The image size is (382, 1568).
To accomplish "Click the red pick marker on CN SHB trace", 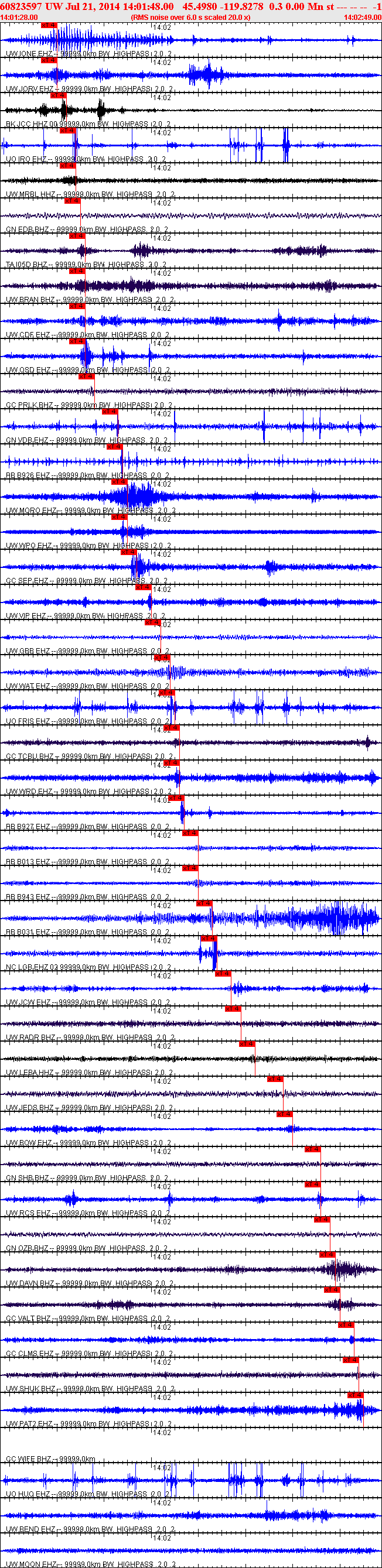I will tap(312, 1149).
